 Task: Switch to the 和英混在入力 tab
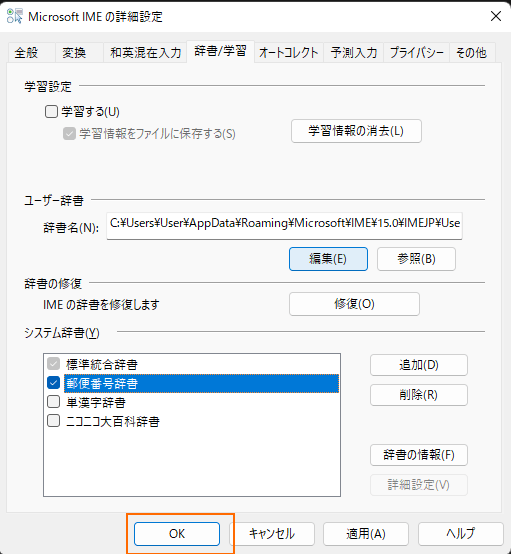[x=145, y=53]
